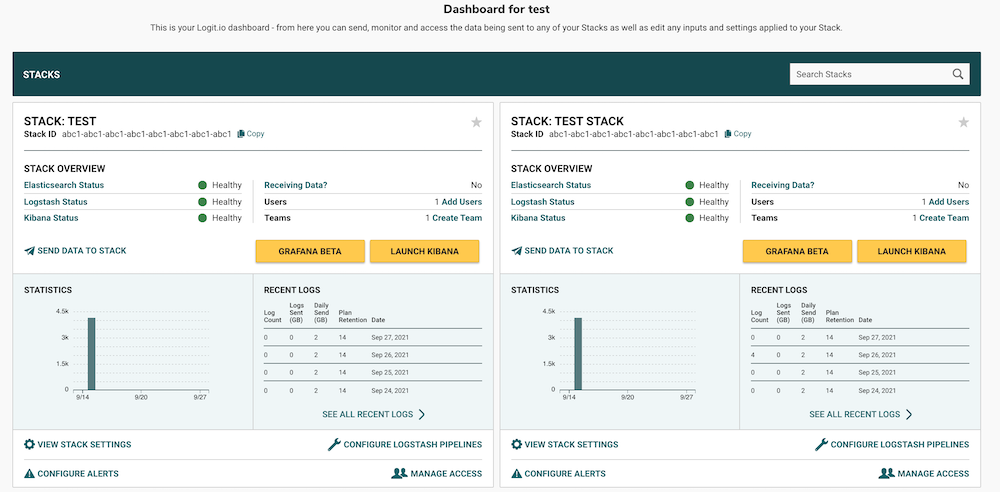Select Sep 26, 2021 log row in TEST STACK
This screenshot has width=1000, height=492.
(x=860, y=355)
